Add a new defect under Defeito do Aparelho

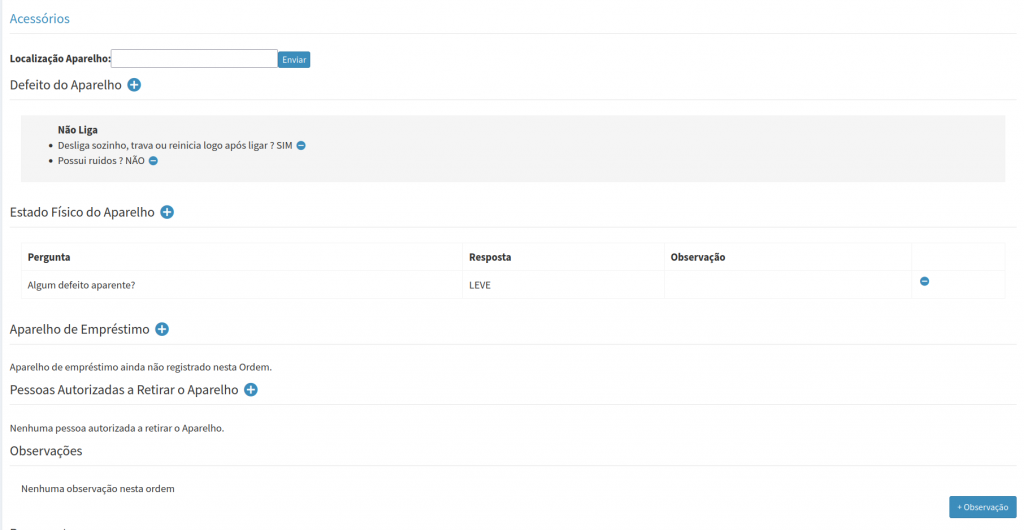coord(134,85)
